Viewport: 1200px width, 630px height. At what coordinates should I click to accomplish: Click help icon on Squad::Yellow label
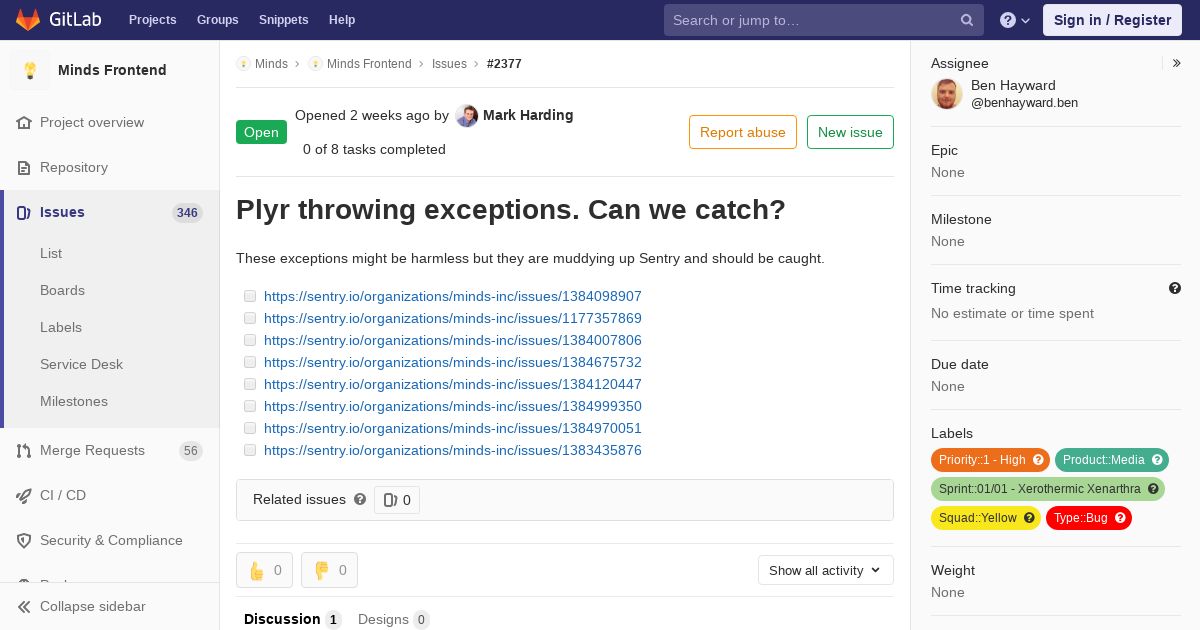coord(1029,518)
